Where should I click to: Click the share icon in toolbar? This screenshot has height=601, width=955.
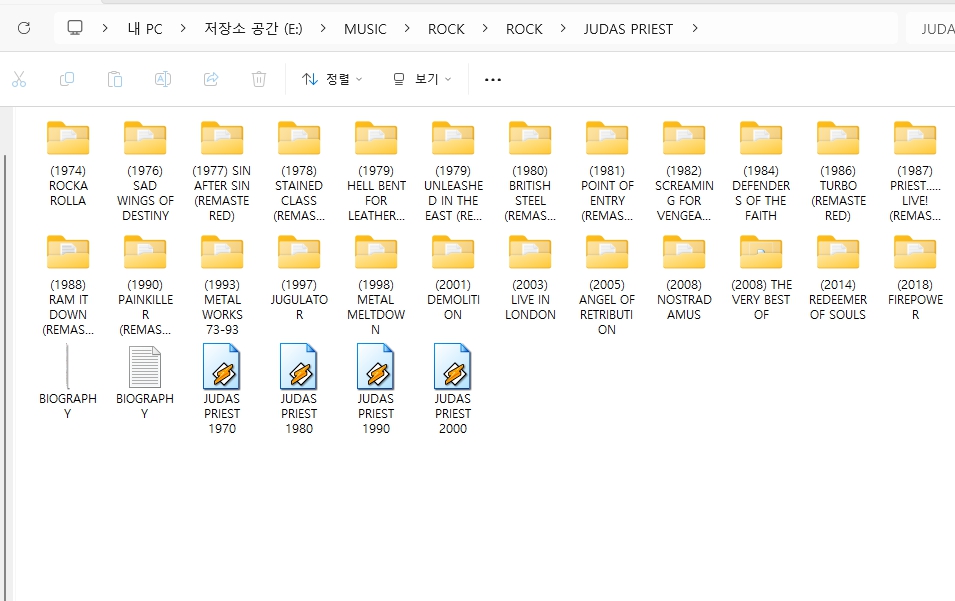(x=211, y=79)
